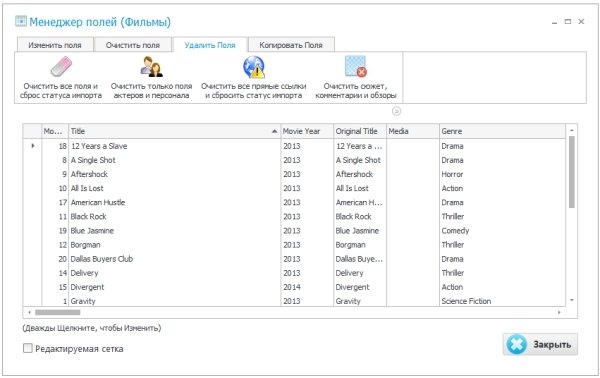Enable the Редактируемая сетка checkbox
The image size is (600, 378).
click(28, 348)
